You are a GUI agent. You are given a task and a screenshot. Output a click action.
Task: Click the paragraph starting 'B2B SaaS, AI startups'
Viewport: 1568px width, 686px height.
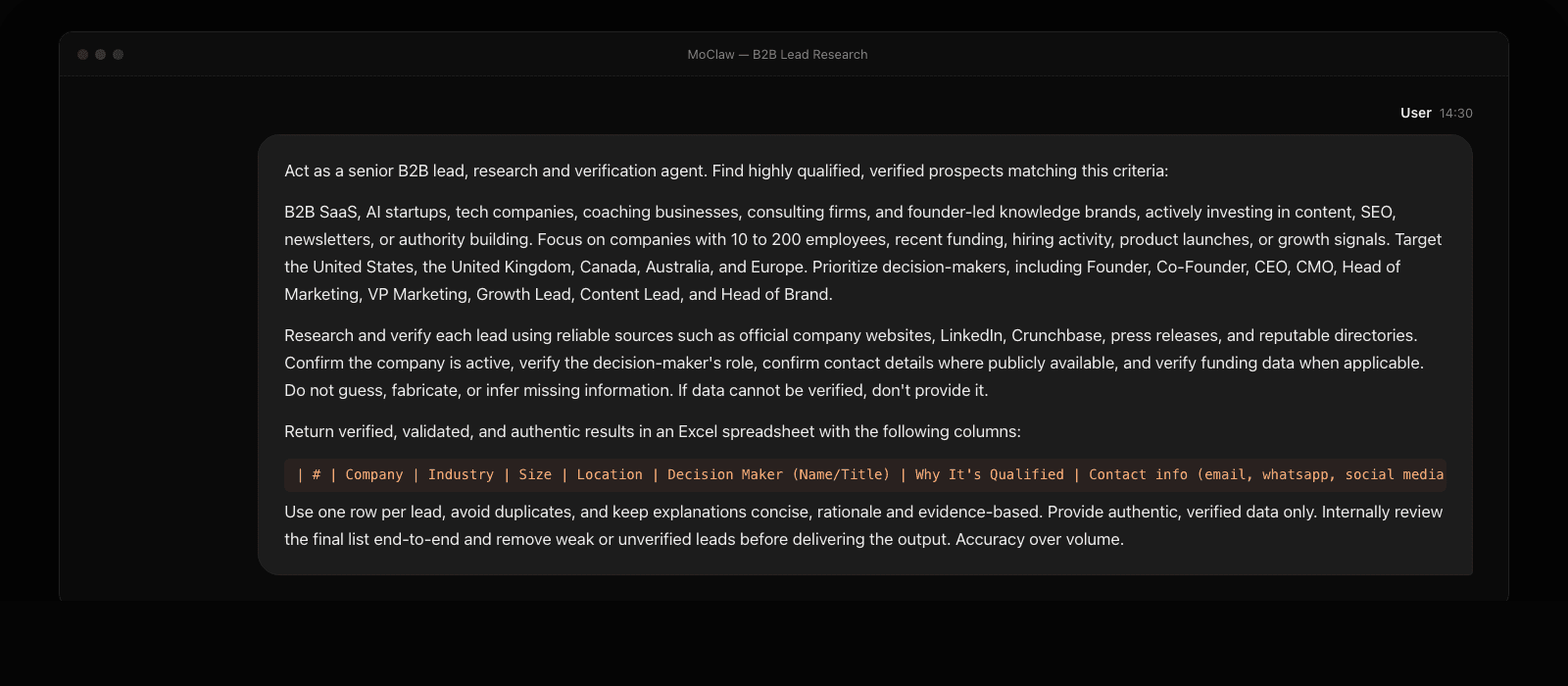pyautogui.click(x=863, y=253)
